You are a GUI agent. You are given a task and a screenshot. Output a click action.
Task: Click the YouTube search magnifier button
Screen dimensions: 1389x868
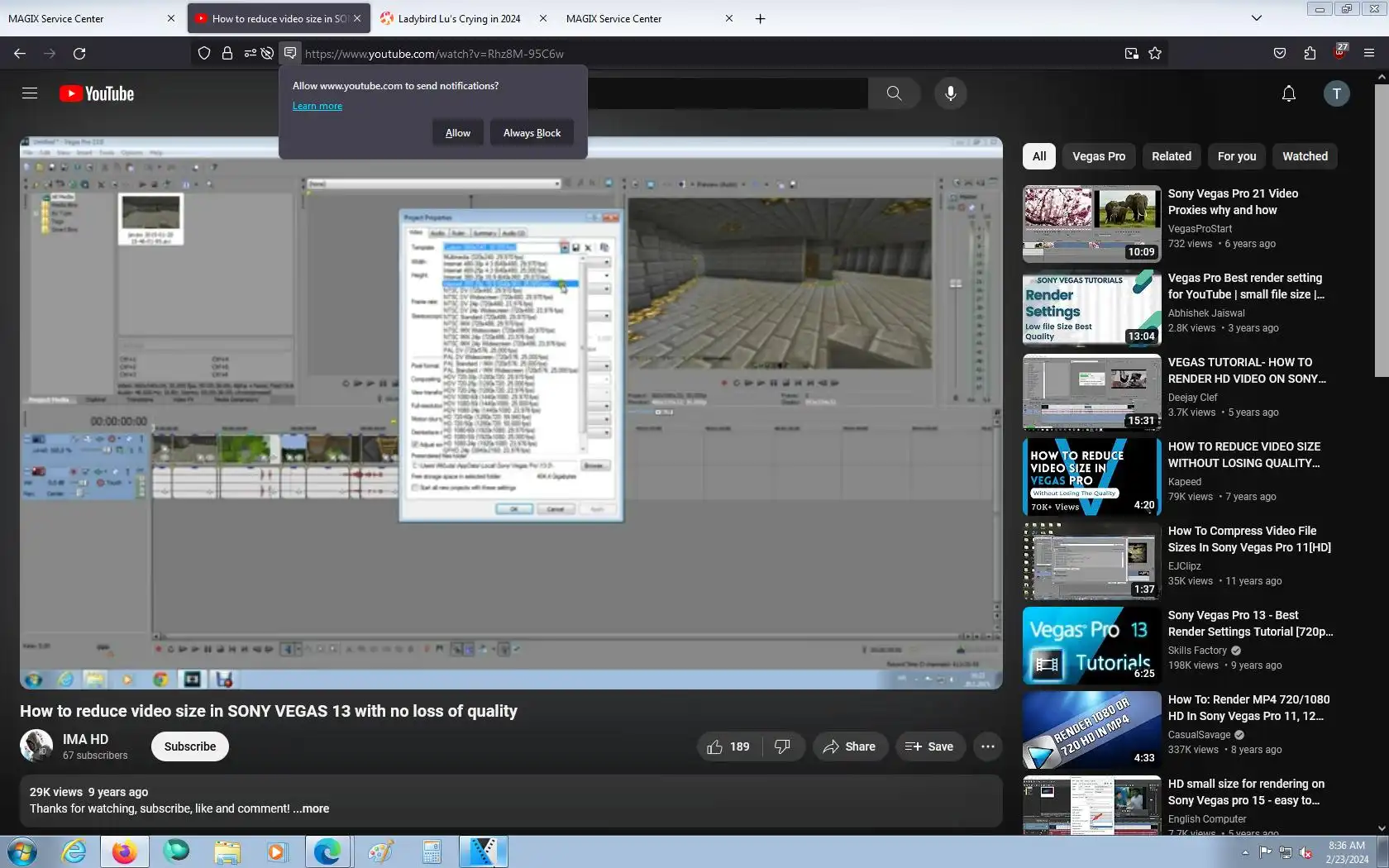[x=894, y=93]
